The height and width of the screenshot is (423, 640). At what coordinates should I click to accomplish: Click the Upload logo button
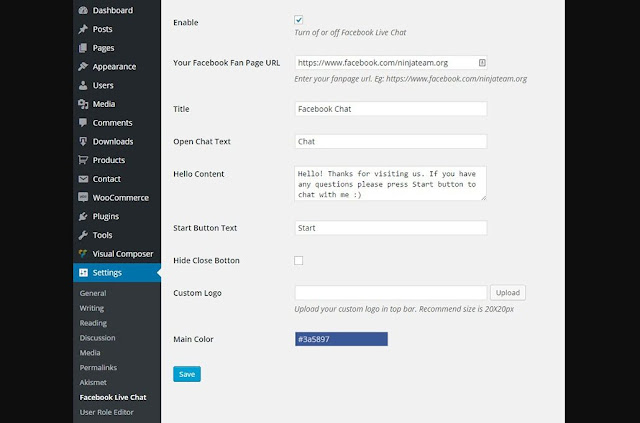(x=508, y=293)
